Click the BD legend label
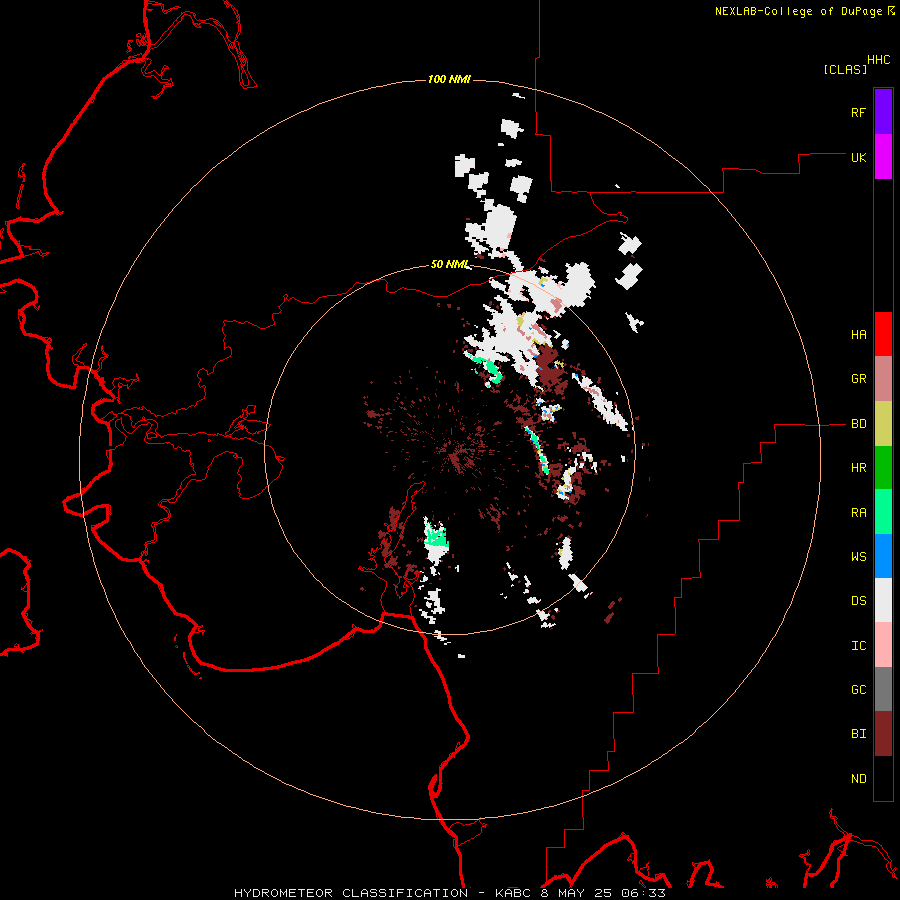 [x=859, y=424]
